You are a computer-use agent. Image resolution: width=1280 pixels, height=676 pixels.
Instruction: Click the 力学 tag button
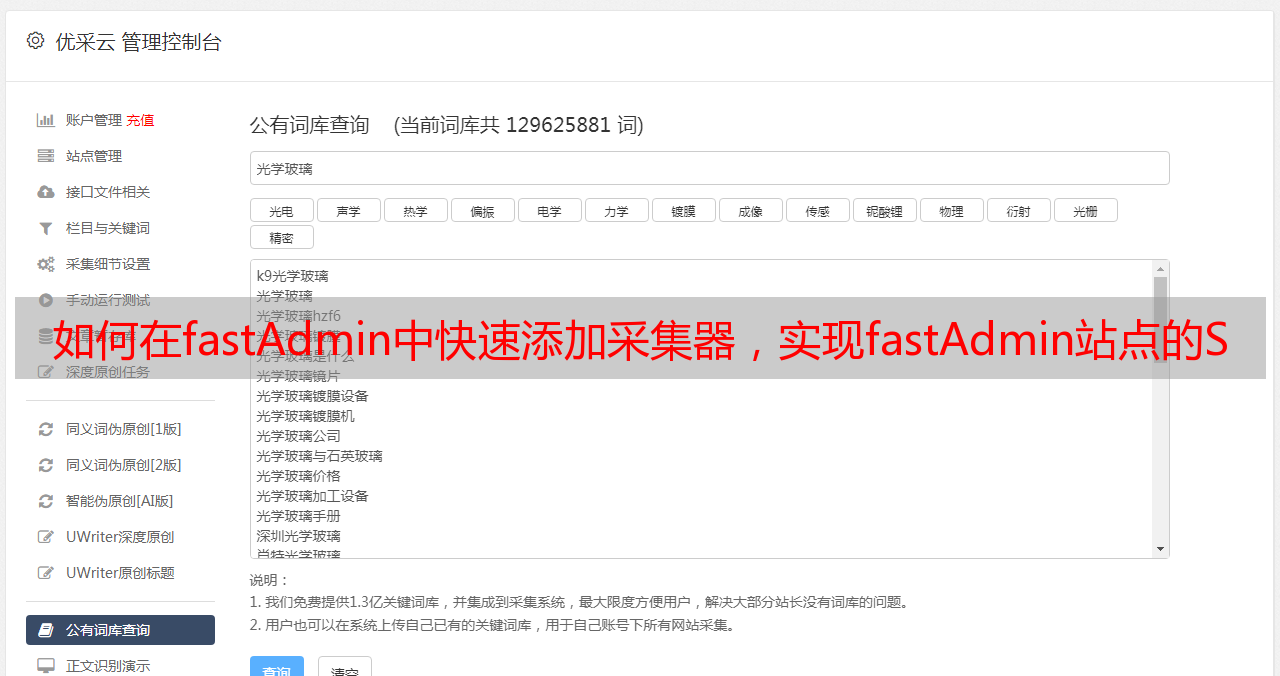tap(616, 210)
